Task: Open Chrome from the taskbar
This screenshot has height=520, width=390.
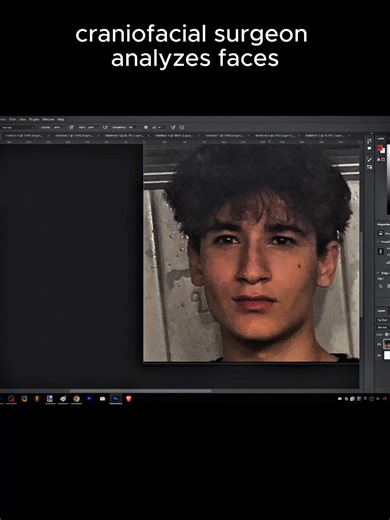Action: (x=76, y=399)
